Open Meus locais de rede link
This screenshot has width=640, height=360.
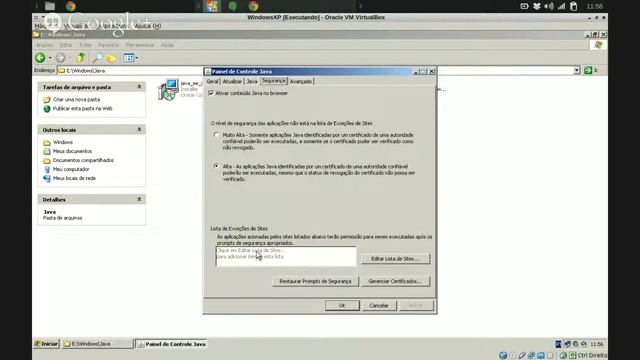tap(74, 178)
